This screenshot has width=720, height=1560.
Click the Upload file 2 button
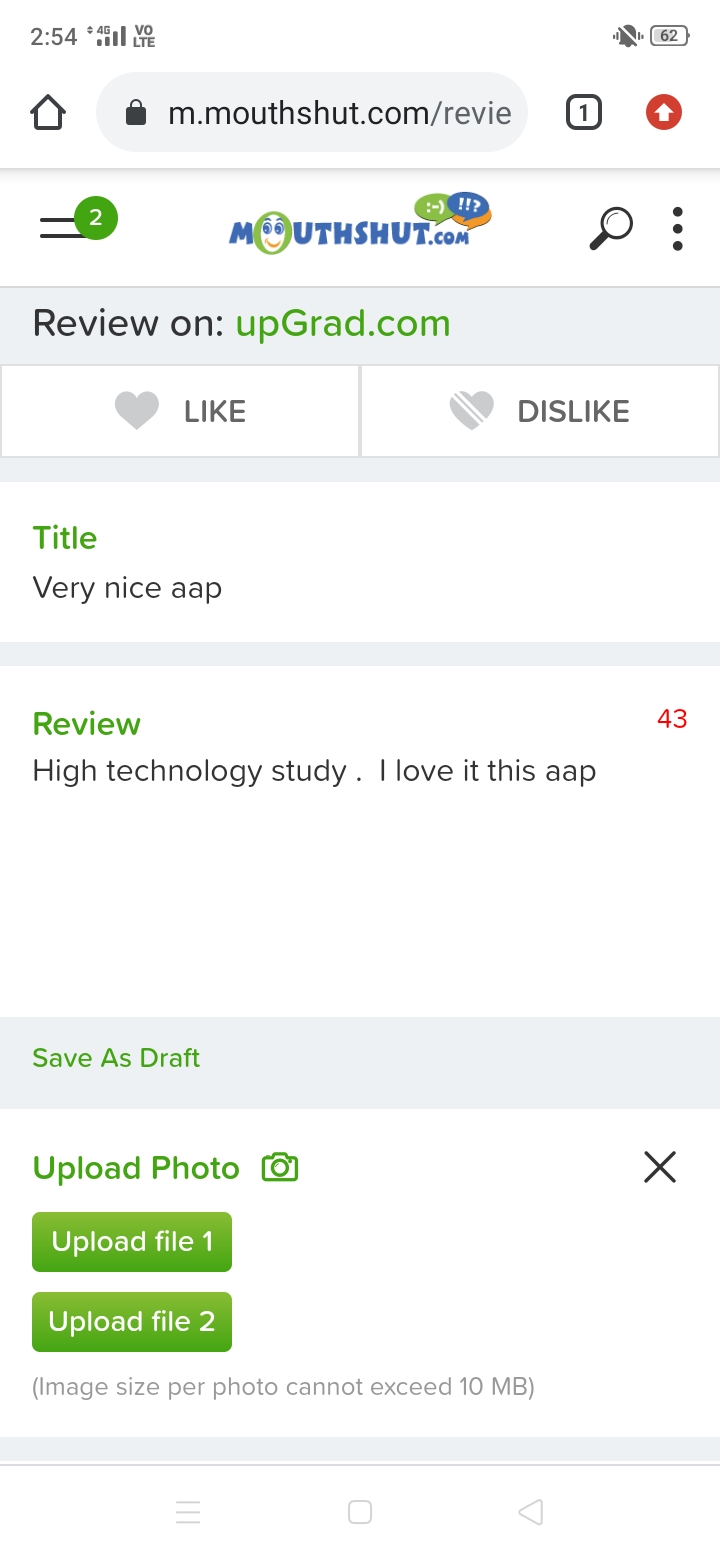point(132,1322)
